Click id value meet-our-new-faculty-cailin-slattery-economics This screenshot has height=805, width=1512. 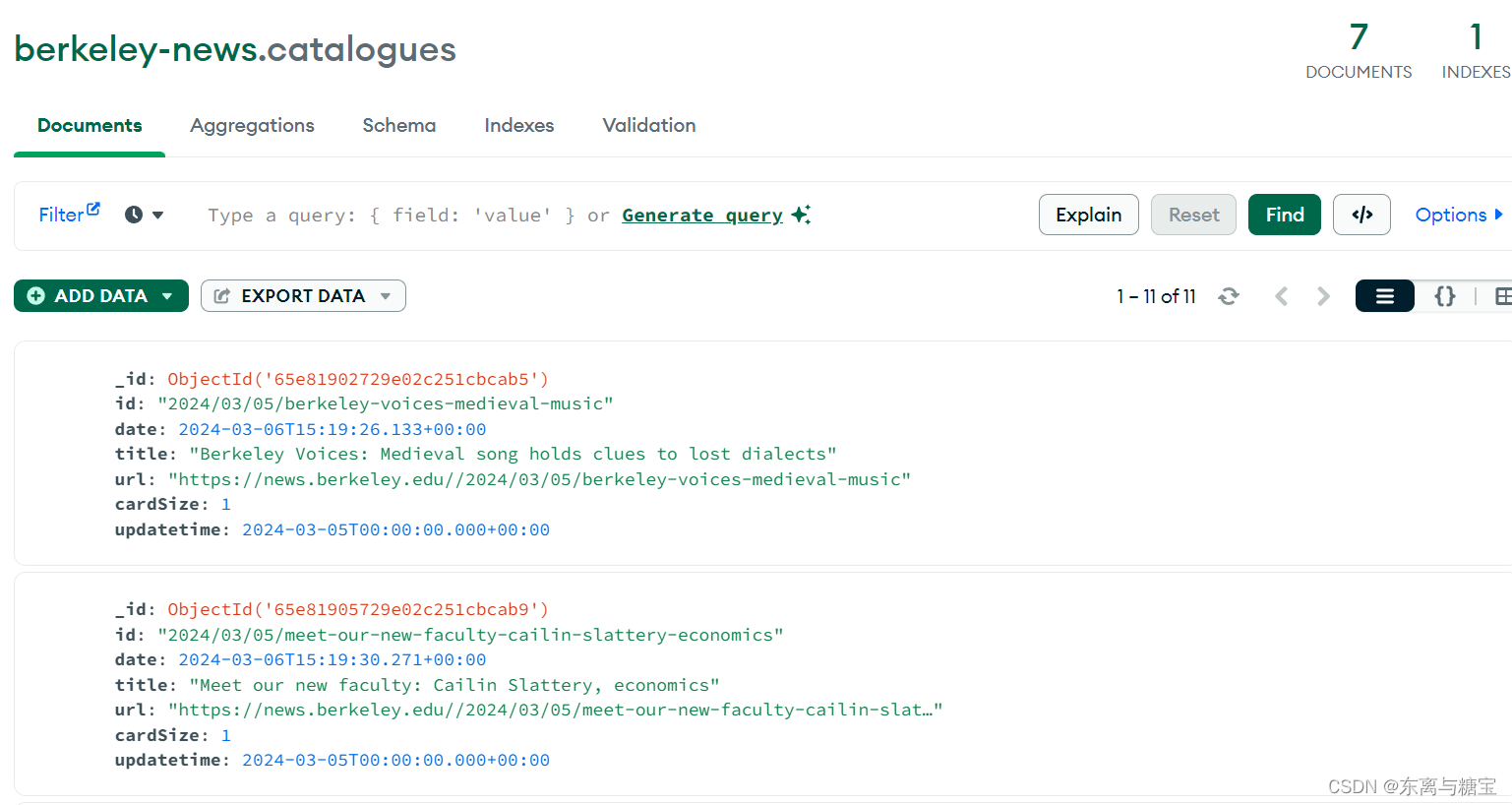pyautogui.click(x=470, y=635)
